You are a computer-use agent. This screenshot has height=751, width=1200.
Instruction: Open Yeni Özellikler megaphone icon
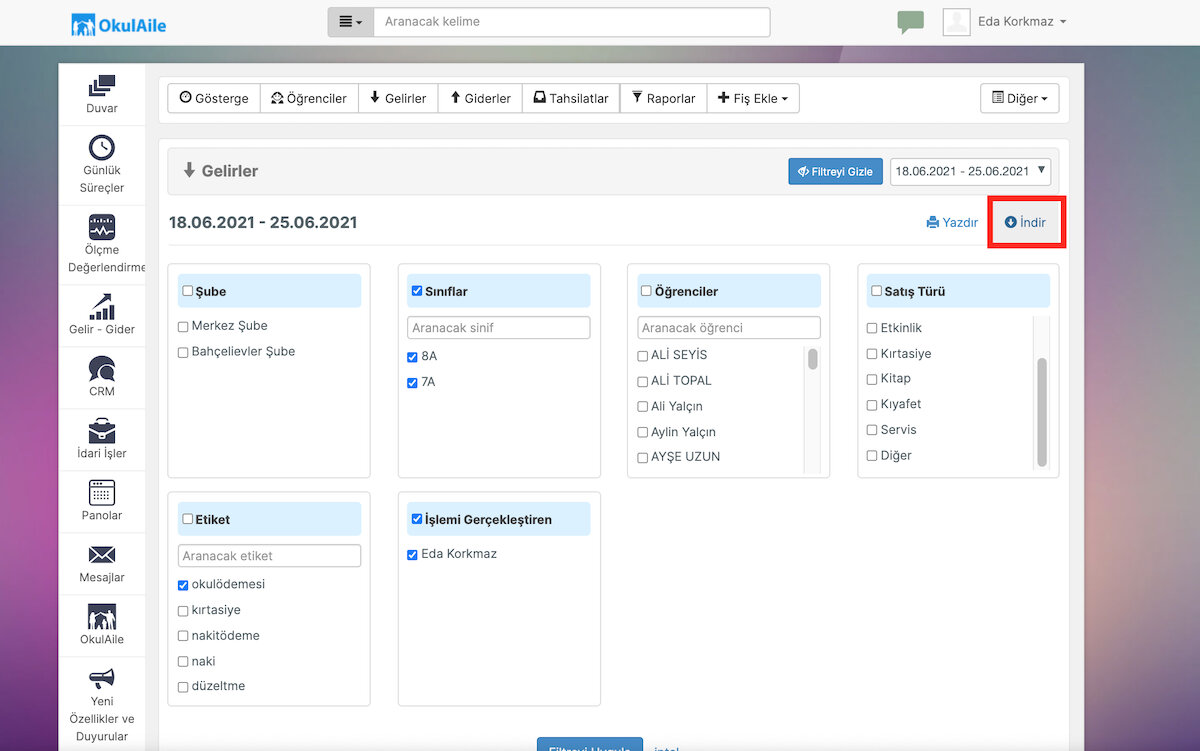102,679
